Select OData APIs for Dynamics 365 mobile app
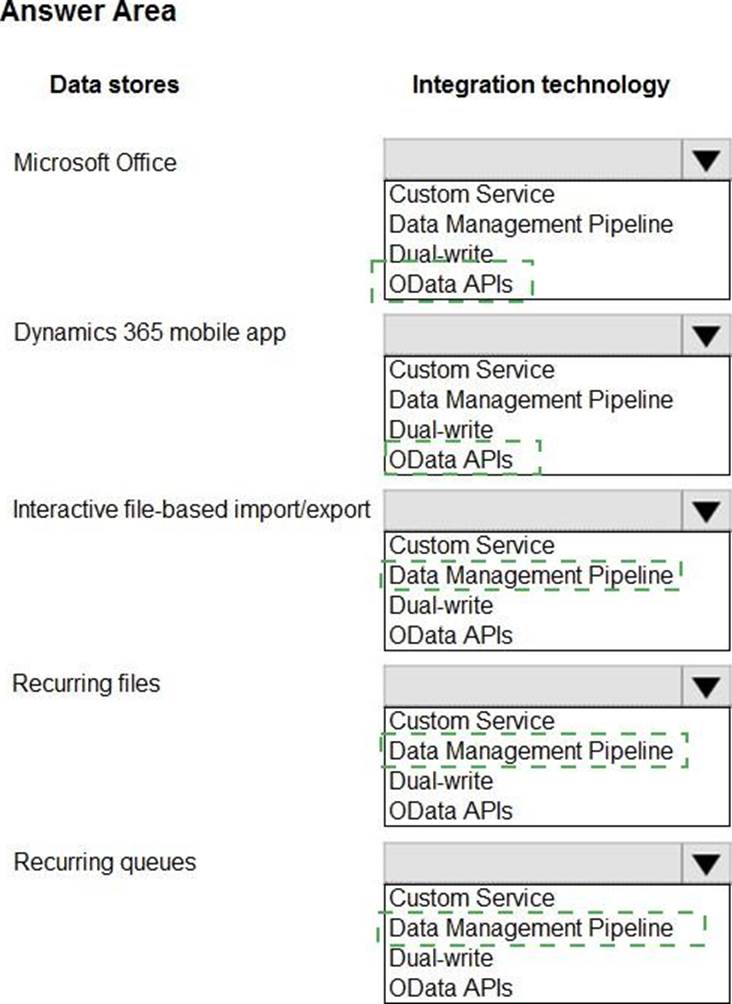732x1004 pixels. click(x=451, y=460)
